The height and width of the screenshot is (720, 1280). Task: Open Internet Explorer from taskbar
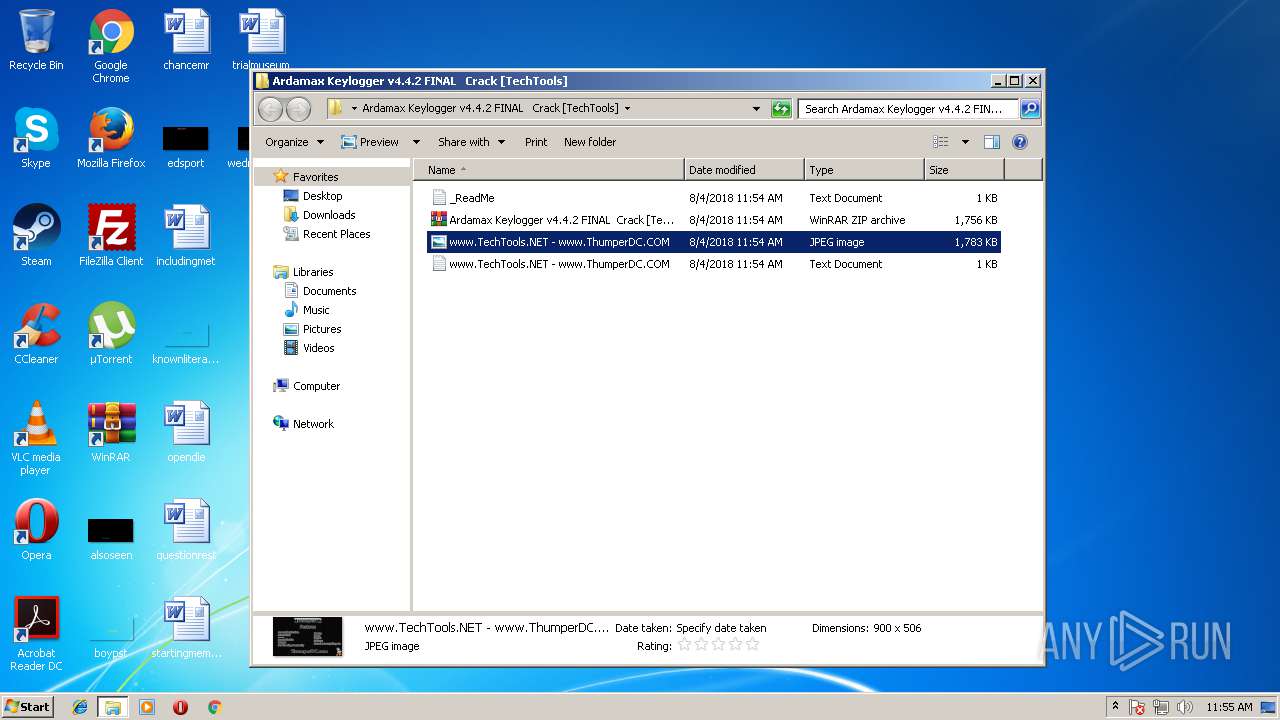click(x=80, y=707)
